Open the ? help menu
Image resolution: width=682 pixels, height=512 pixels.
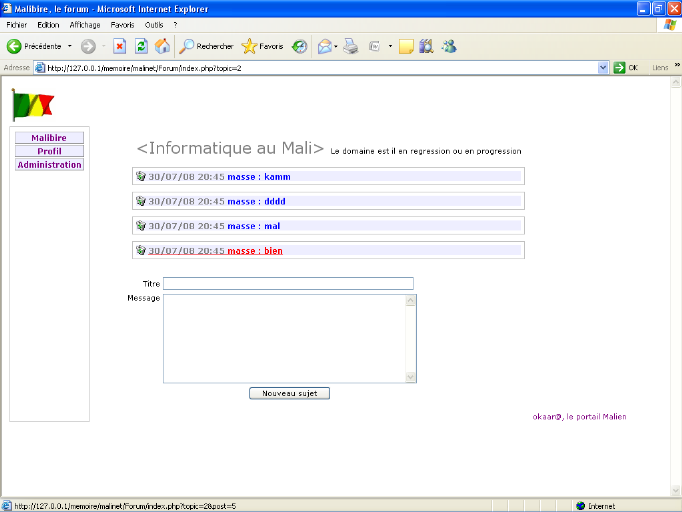click(175, 25)
